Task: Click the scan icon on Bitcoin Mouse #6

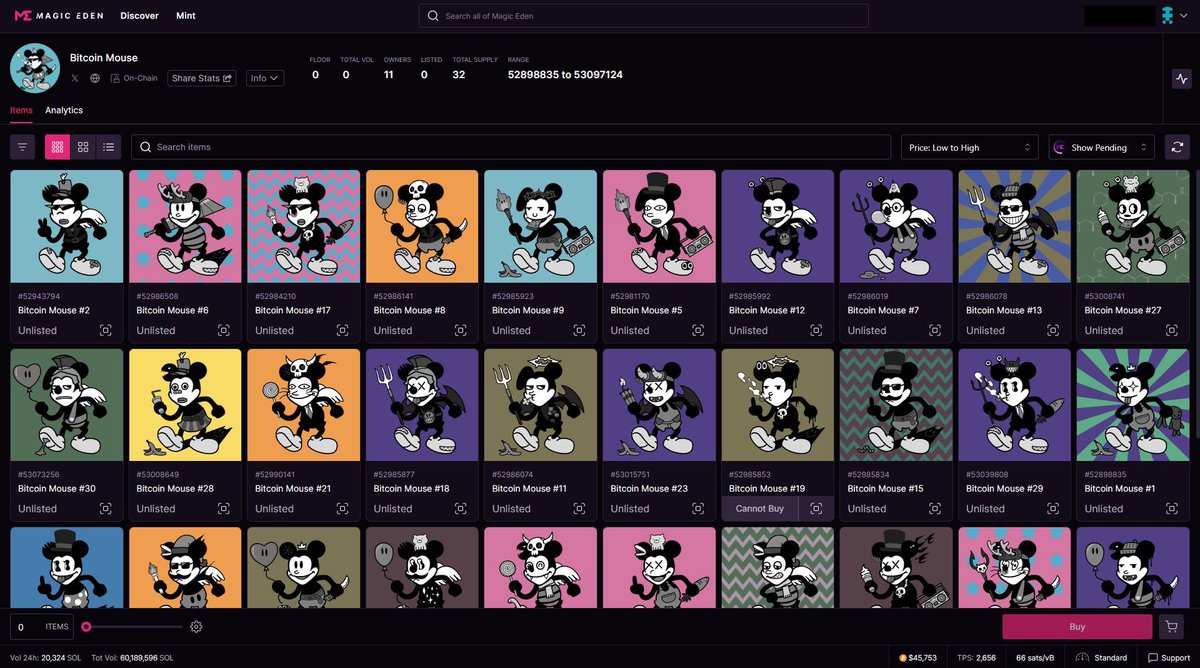Action: [224, 330]
